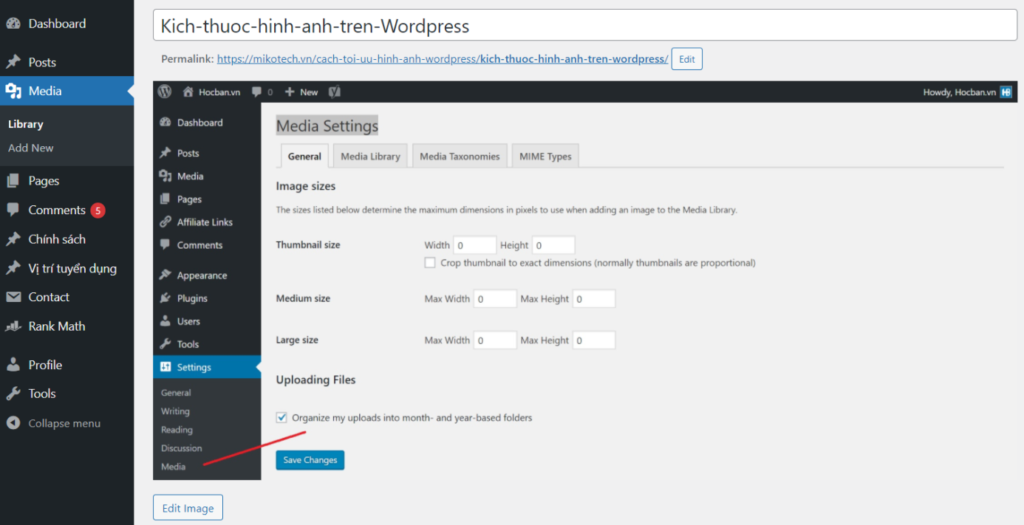Open the Writing settings submenu
This screenshot has width=1024, height=525.
(x=175, y=411)
